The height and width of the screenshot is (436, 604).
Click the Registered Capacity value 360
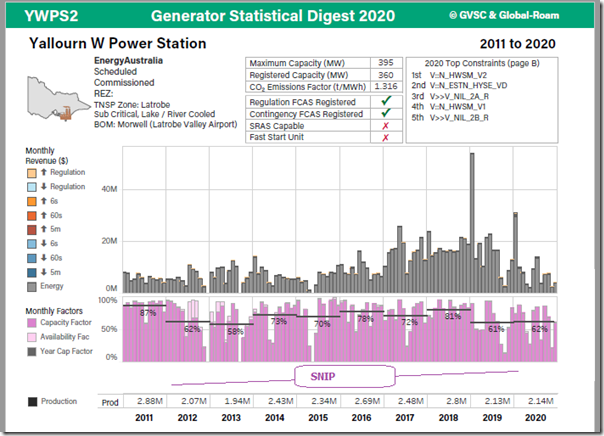click(386, 75)
